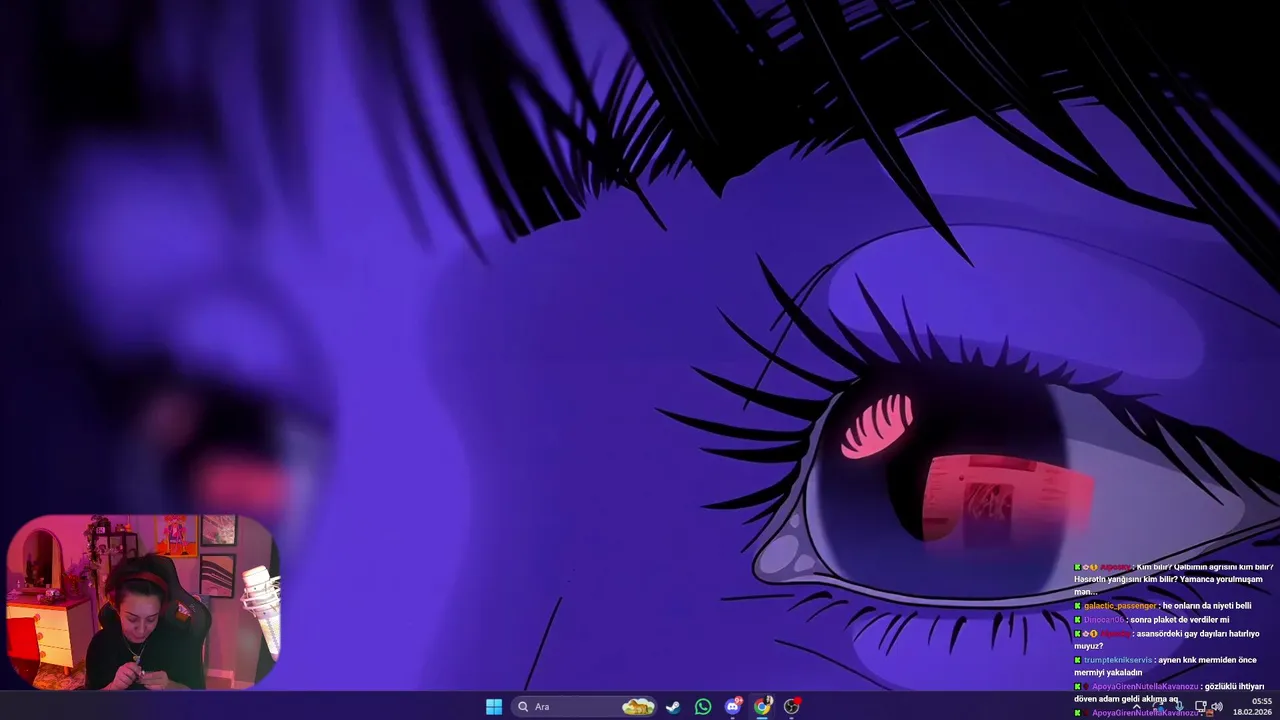Image resolution: width=1280 pixels, height=720 pixels.
Task: Click trumpteknikservis username in chat
Action: (1118, 660)
